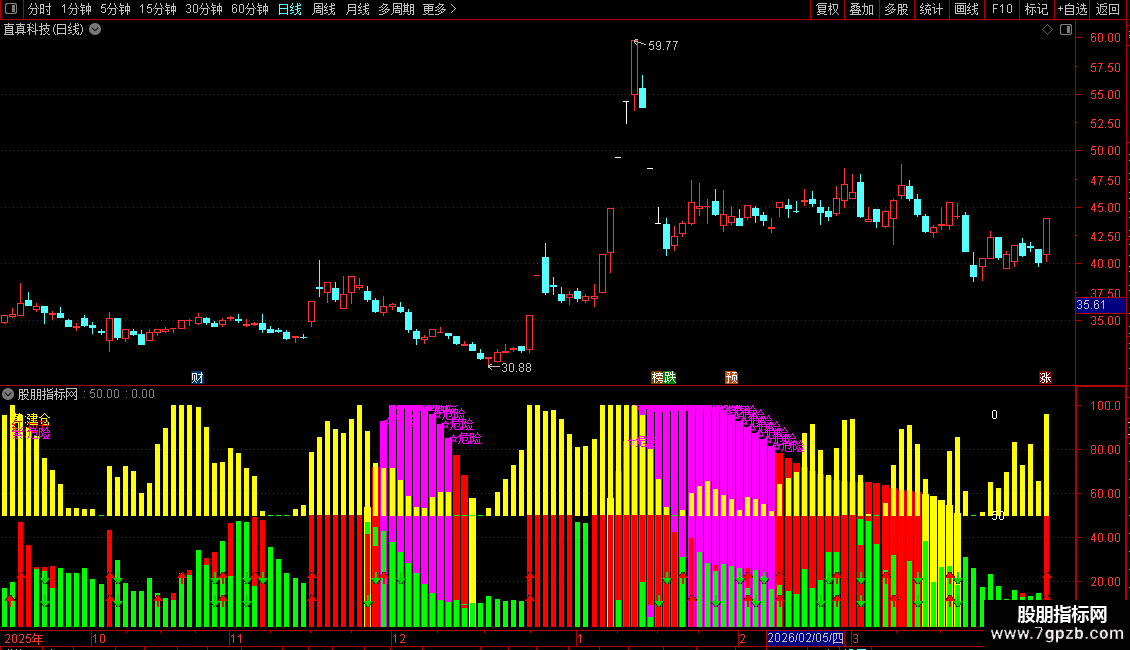Click the 复权 adjustment button

827,9
